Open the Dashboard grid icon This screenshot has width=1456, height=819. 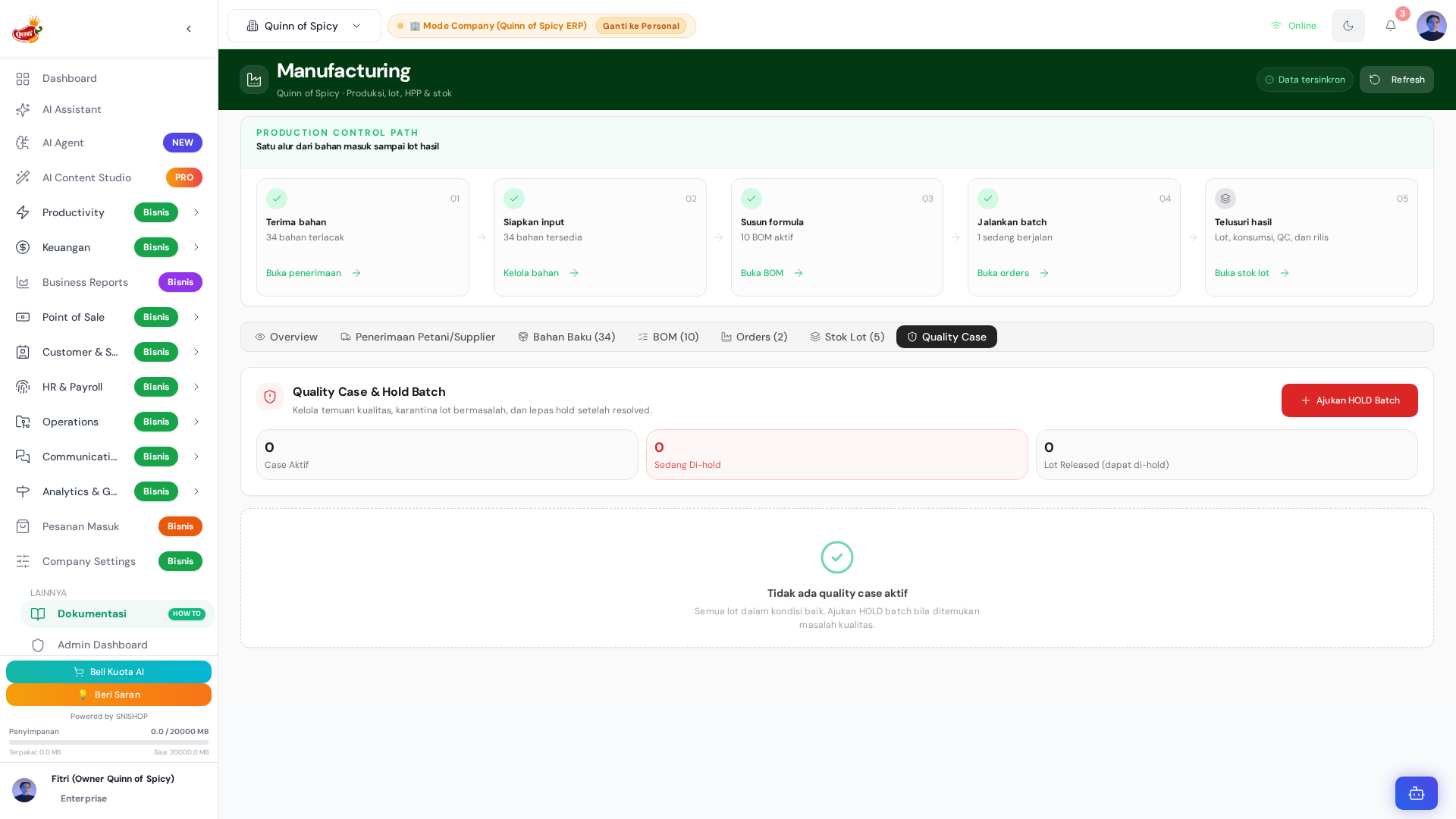point(23,79)
